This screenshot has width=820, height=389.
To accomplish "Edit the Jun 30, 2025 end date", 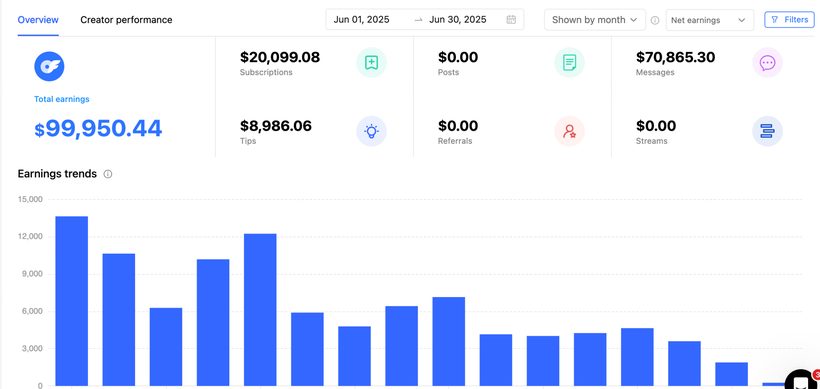I will point(458,20).
